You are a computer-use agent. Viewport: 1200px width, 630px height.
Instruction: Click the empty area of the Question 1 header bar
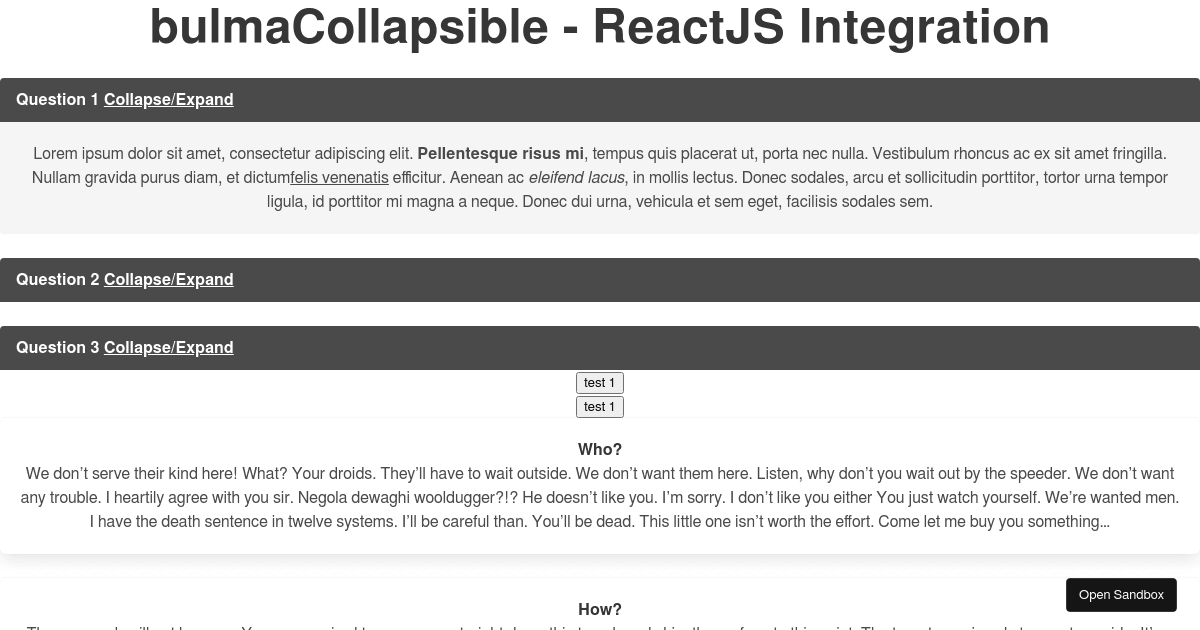715,100
